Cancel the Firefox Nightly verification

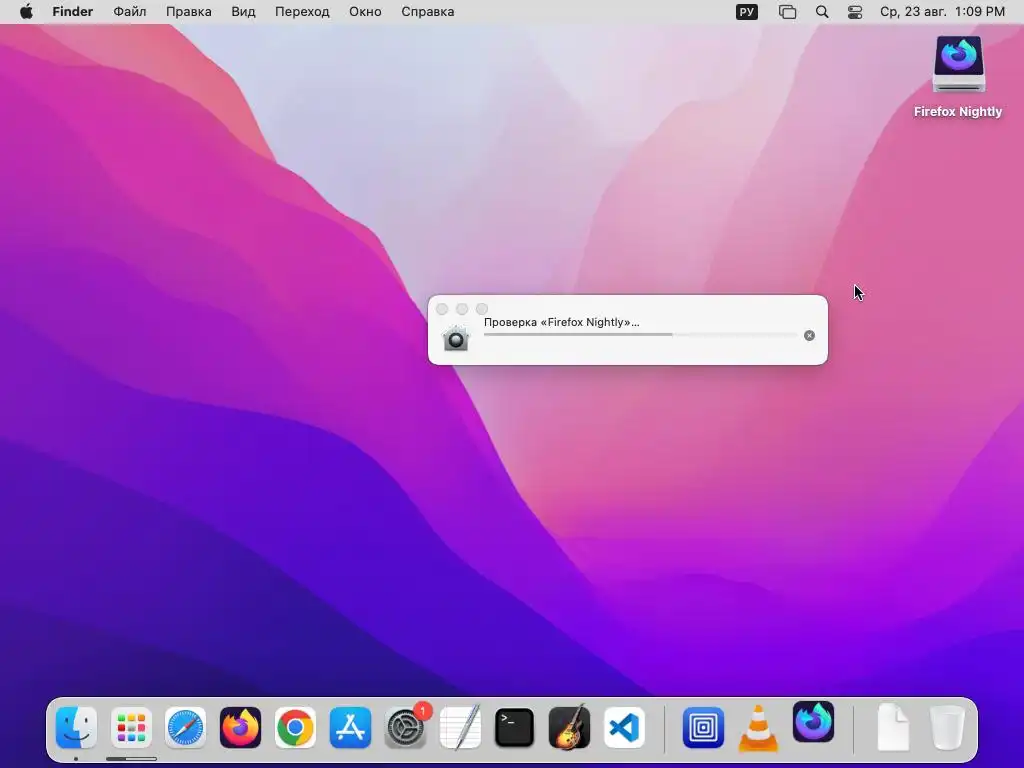point(809,335)
